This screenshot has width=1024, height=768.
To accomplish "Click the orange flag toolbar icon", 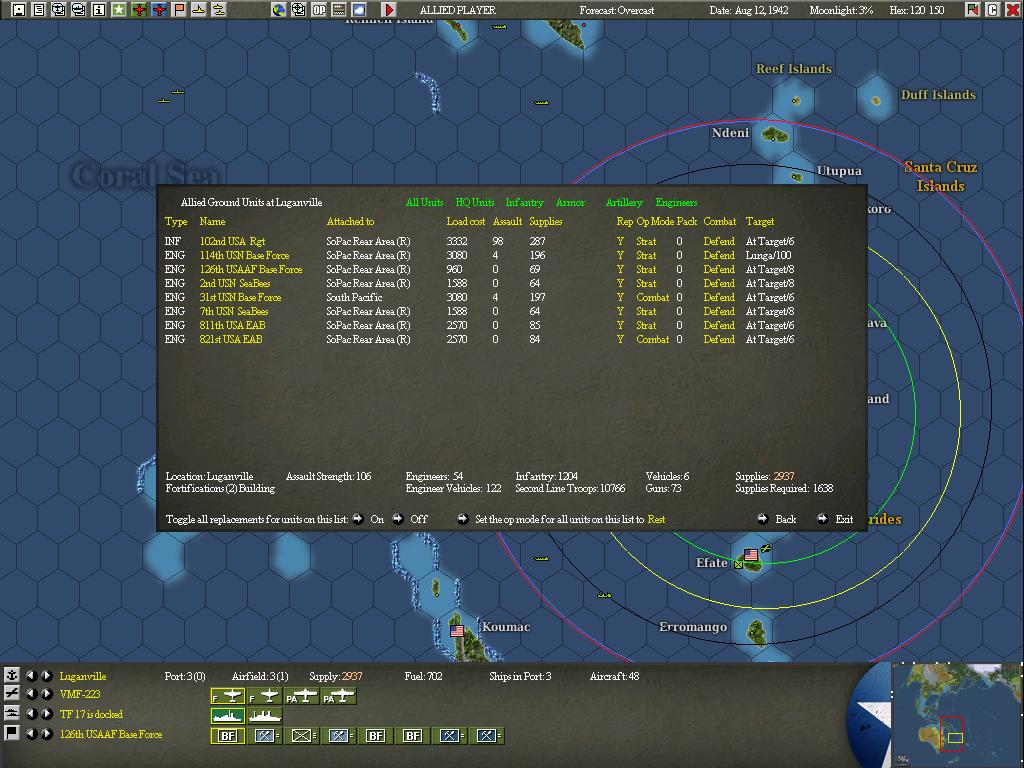I will [x=179, y=9].
